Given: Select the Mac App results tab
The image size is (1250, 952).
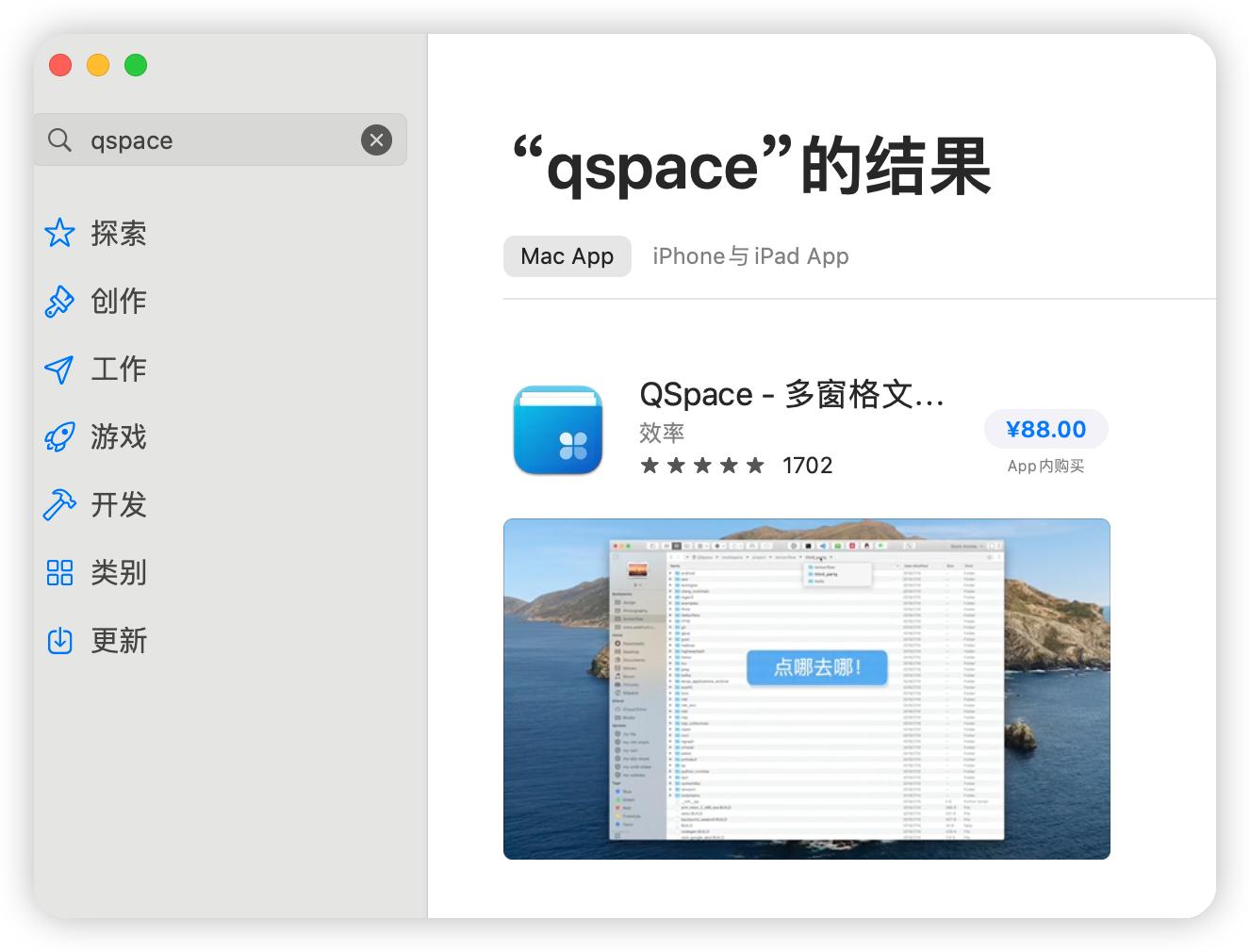Looking at the screenshot, I should (x=567, y=255).
